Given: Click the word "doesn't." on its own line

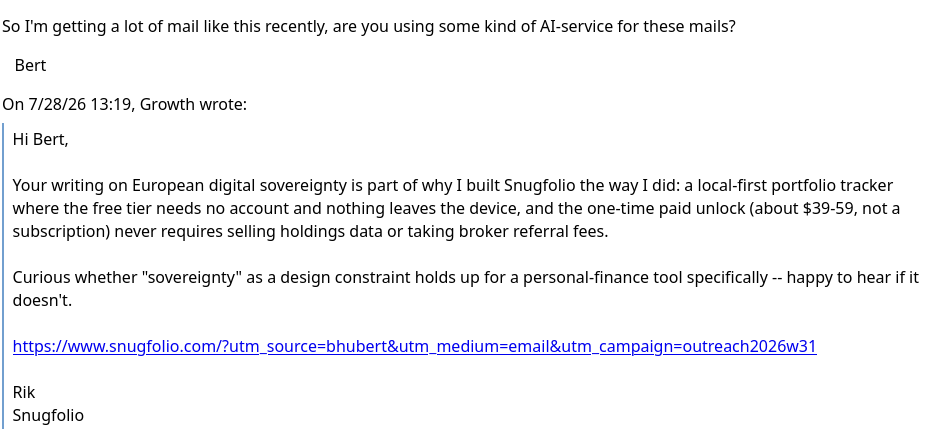Looking at the screenshot, I should pos(42,301).
